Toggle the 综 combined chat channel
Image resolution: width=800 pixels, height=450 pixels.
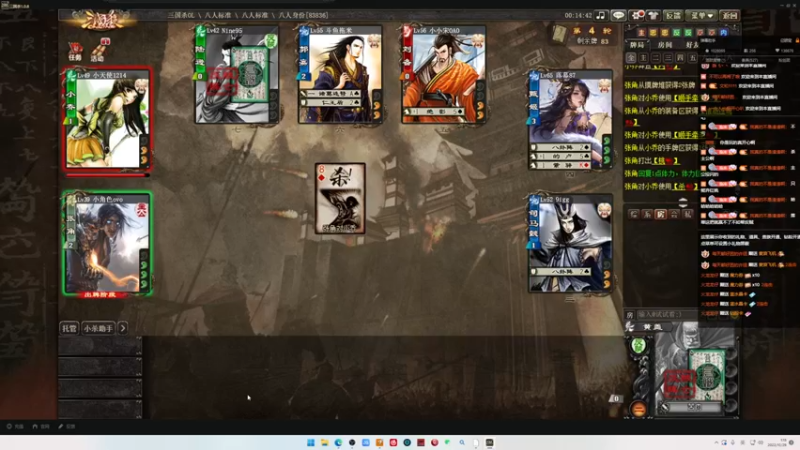click(634, 214)
